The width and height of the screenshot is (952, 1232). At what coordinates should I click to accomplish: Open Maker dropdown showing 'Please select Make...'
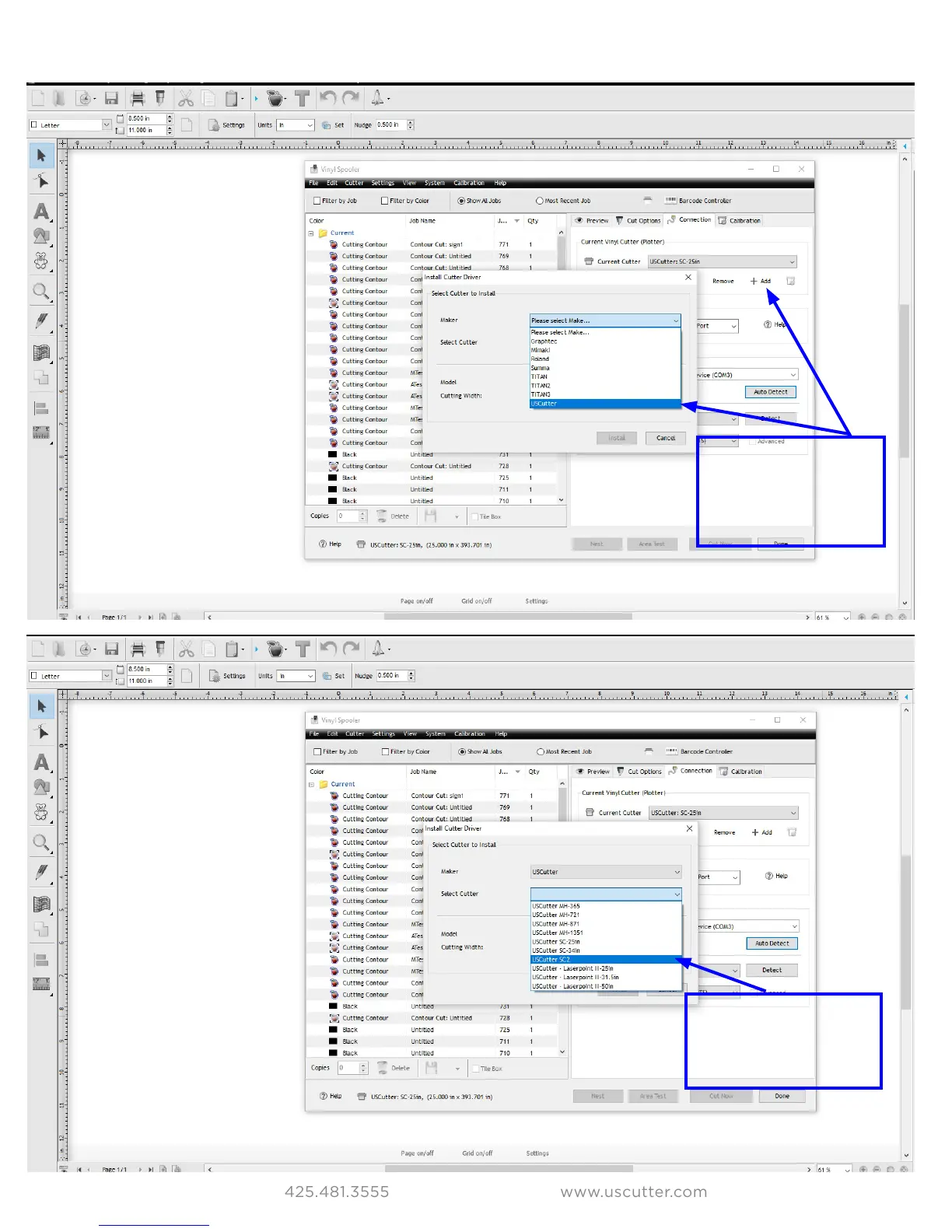(605, 320)
